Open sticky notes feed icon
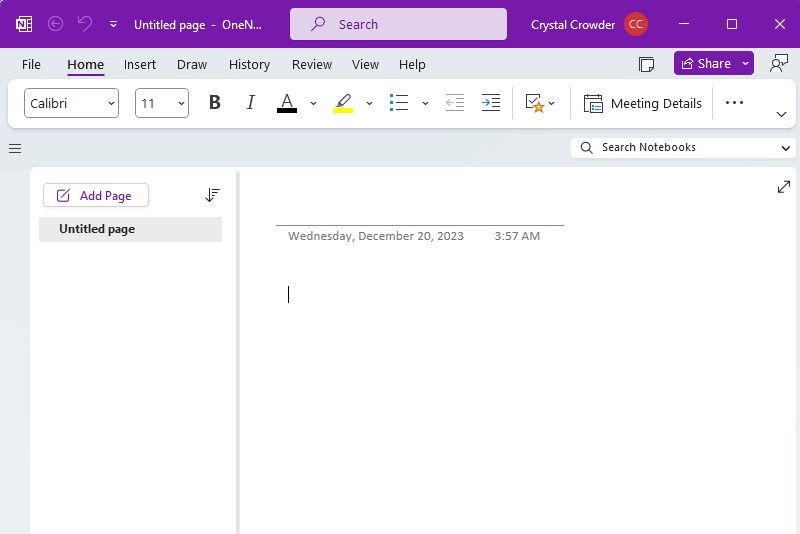This screenshot has height=534, width=800. pos(646,64)
